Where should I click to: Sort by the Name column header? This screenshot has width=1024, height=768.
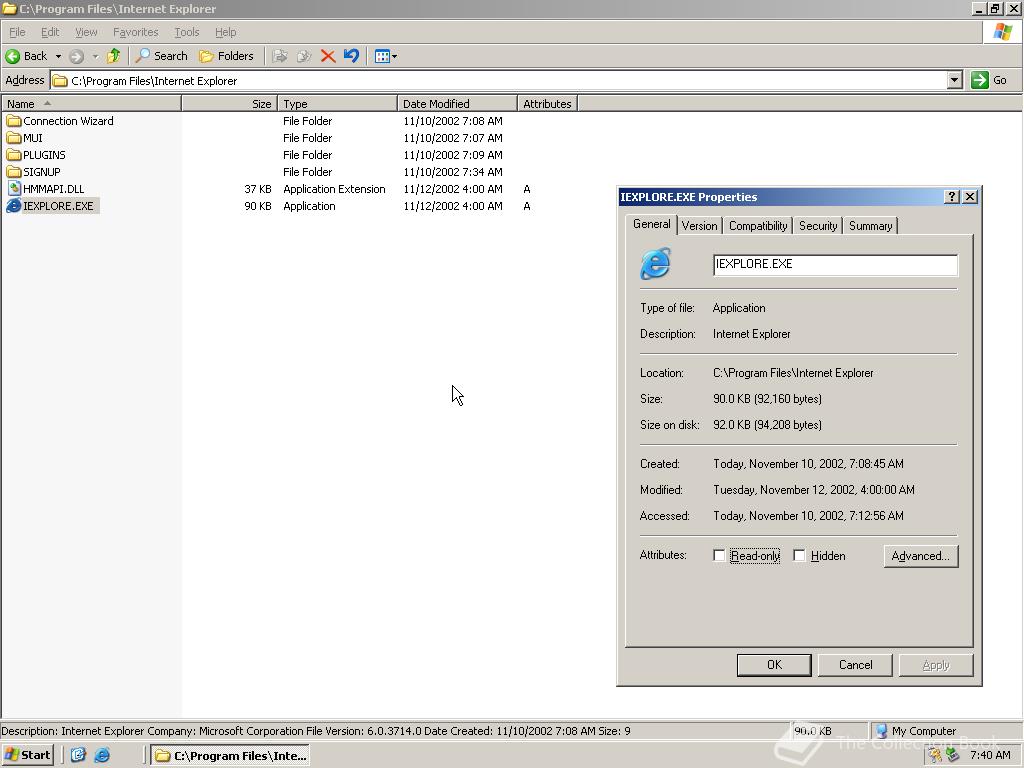tap(91, 104)
